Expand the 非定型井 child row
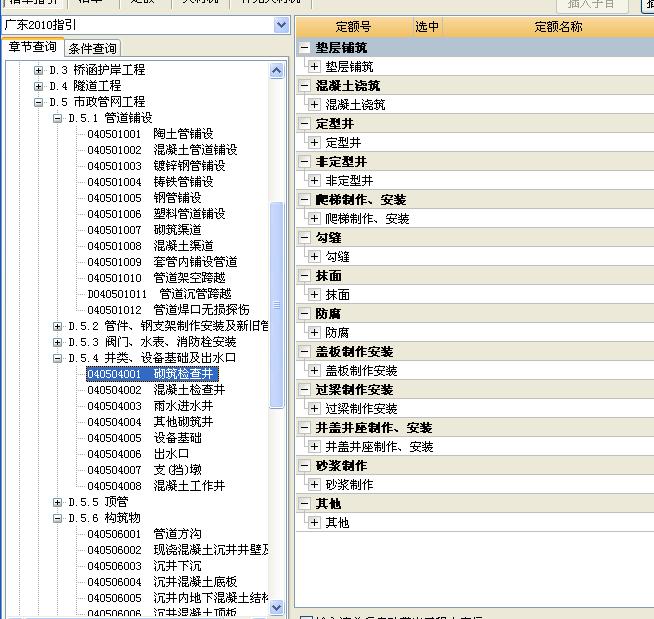 click(x=314, y=181)
